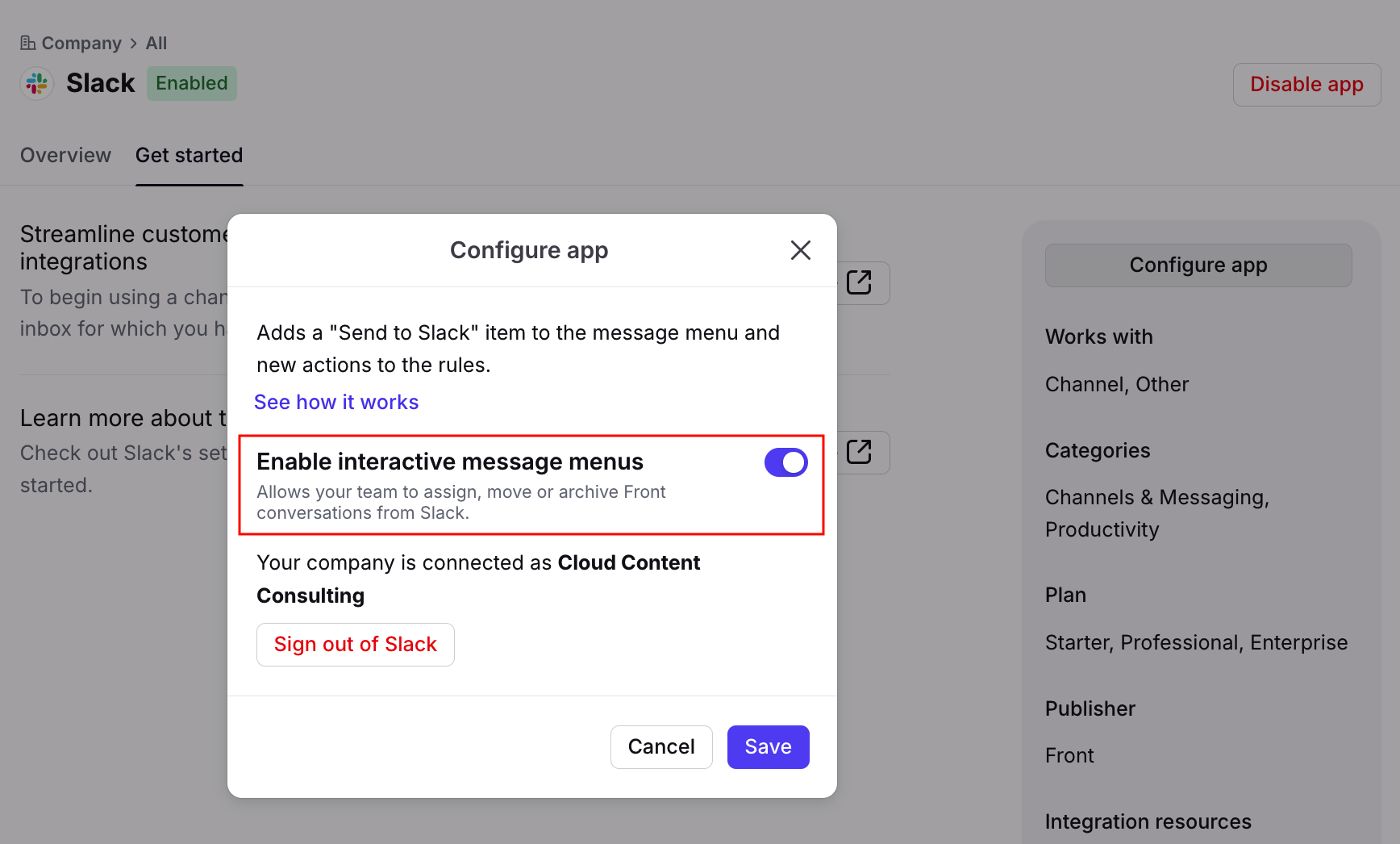Click the Enabled status badge
Screen dimensions: 1400x844
point(192,83)
